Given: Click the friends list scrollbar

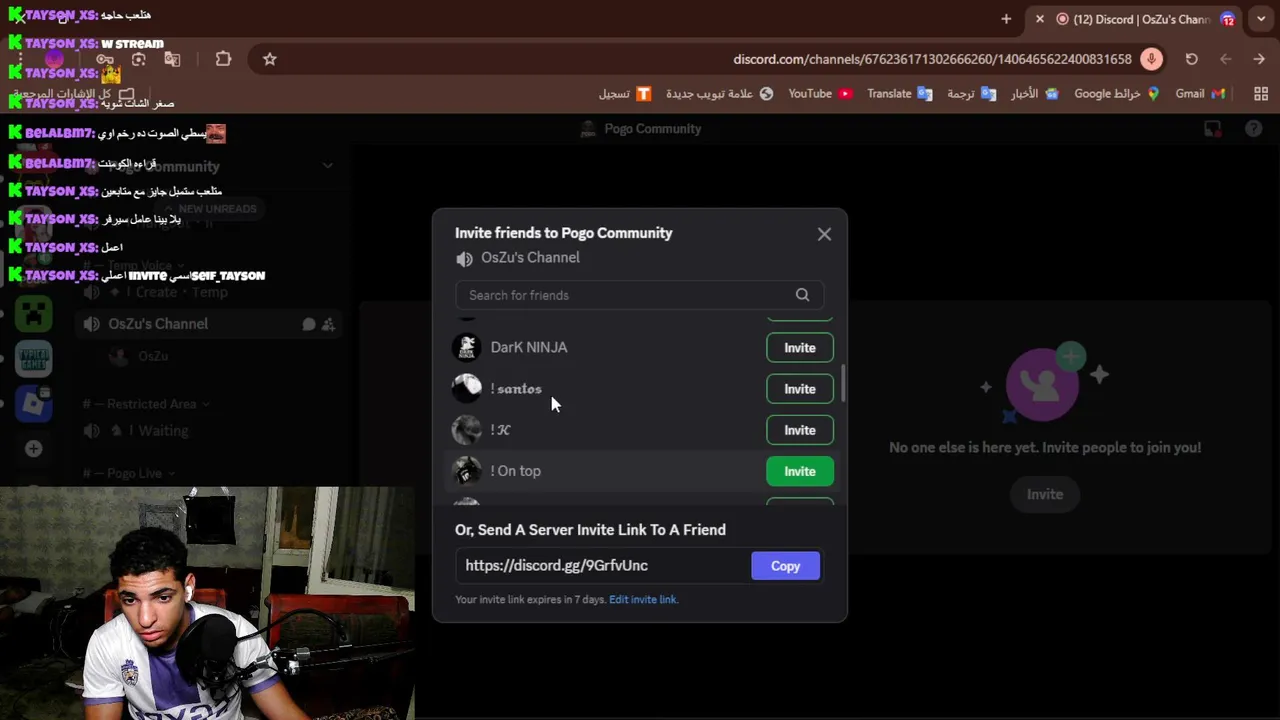Looking at the screenshot, I should 844,383.
